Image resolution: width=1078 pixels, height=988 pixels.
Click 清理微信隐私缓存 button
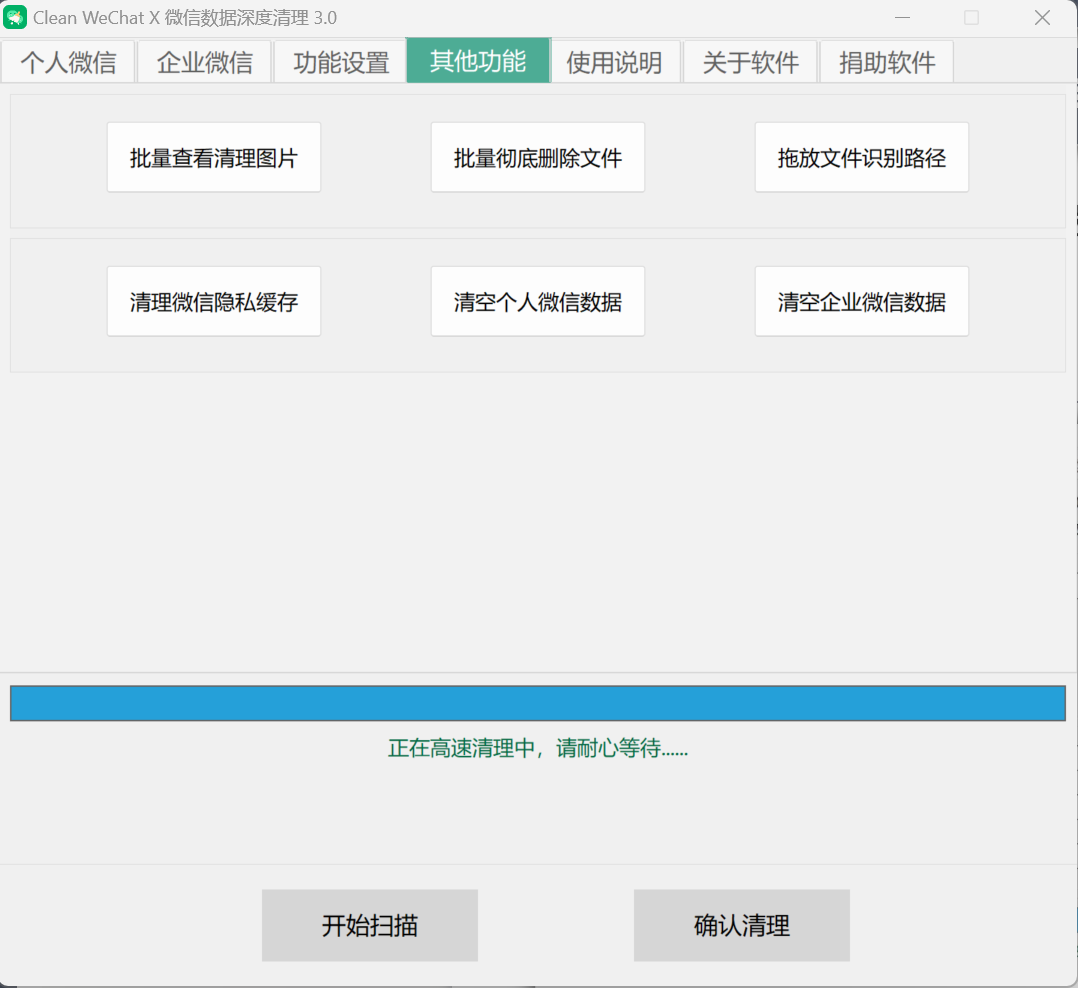214,301
